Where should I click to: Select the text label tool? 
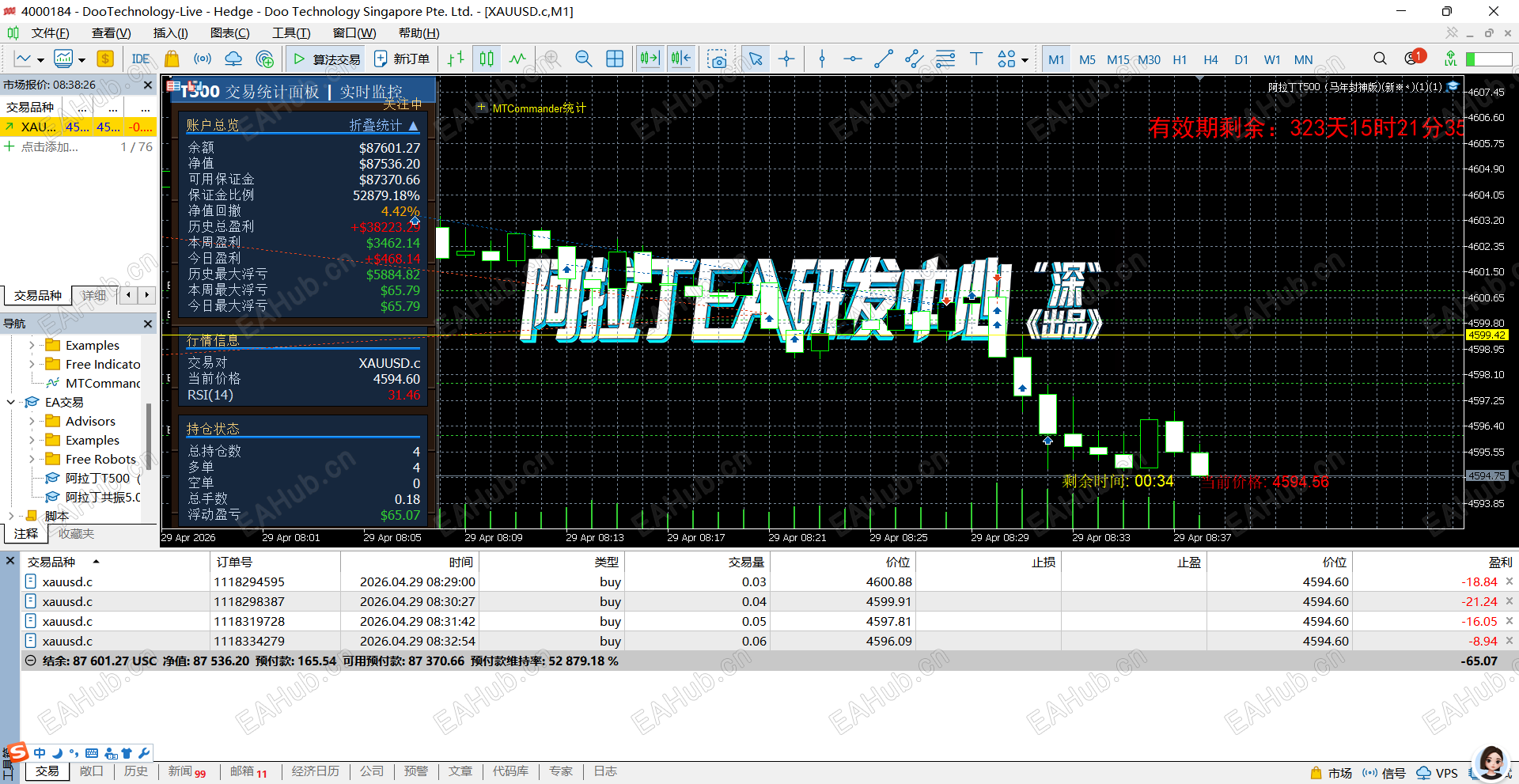coord(976,59)
